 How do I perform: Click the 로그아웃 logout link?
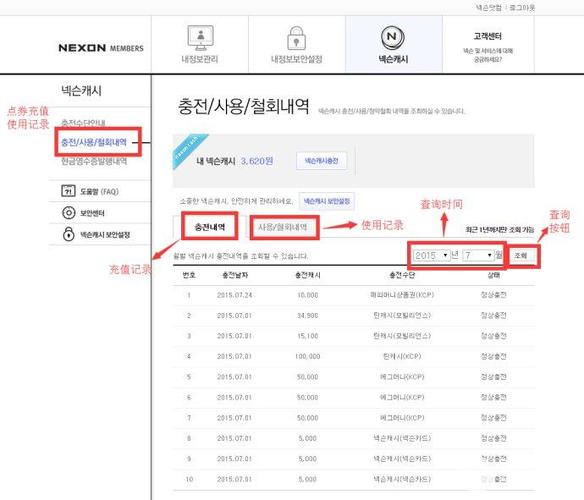[522, 7]
